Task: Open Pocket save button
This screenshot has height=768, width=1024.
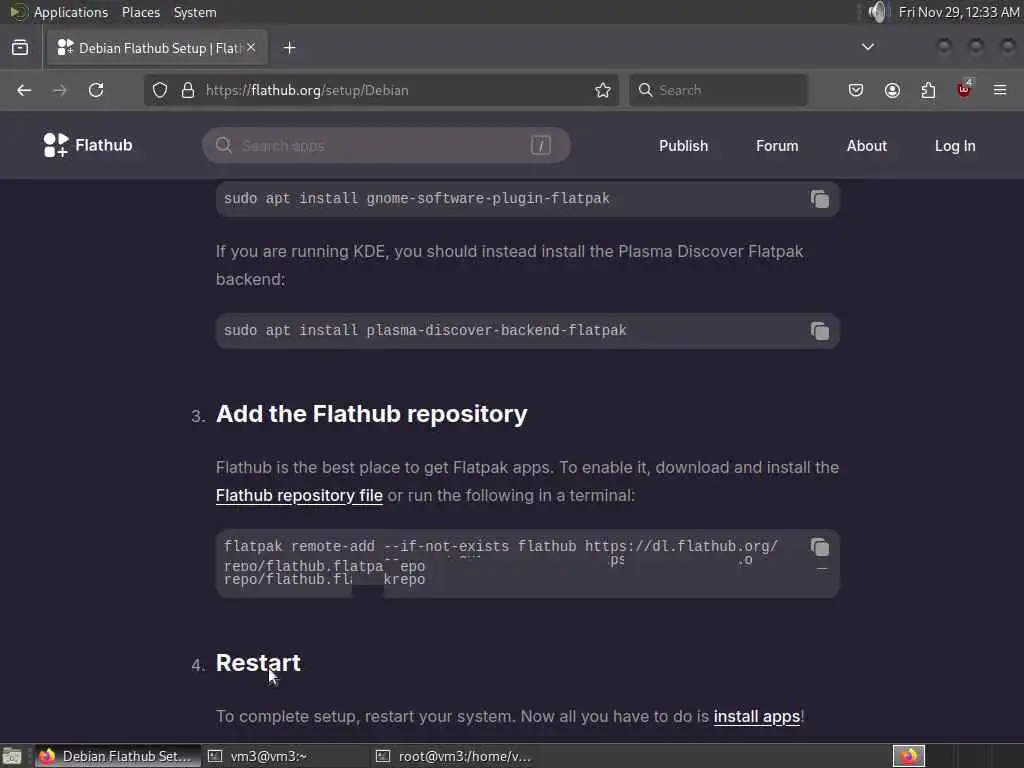Action: (x=856, y=90)
